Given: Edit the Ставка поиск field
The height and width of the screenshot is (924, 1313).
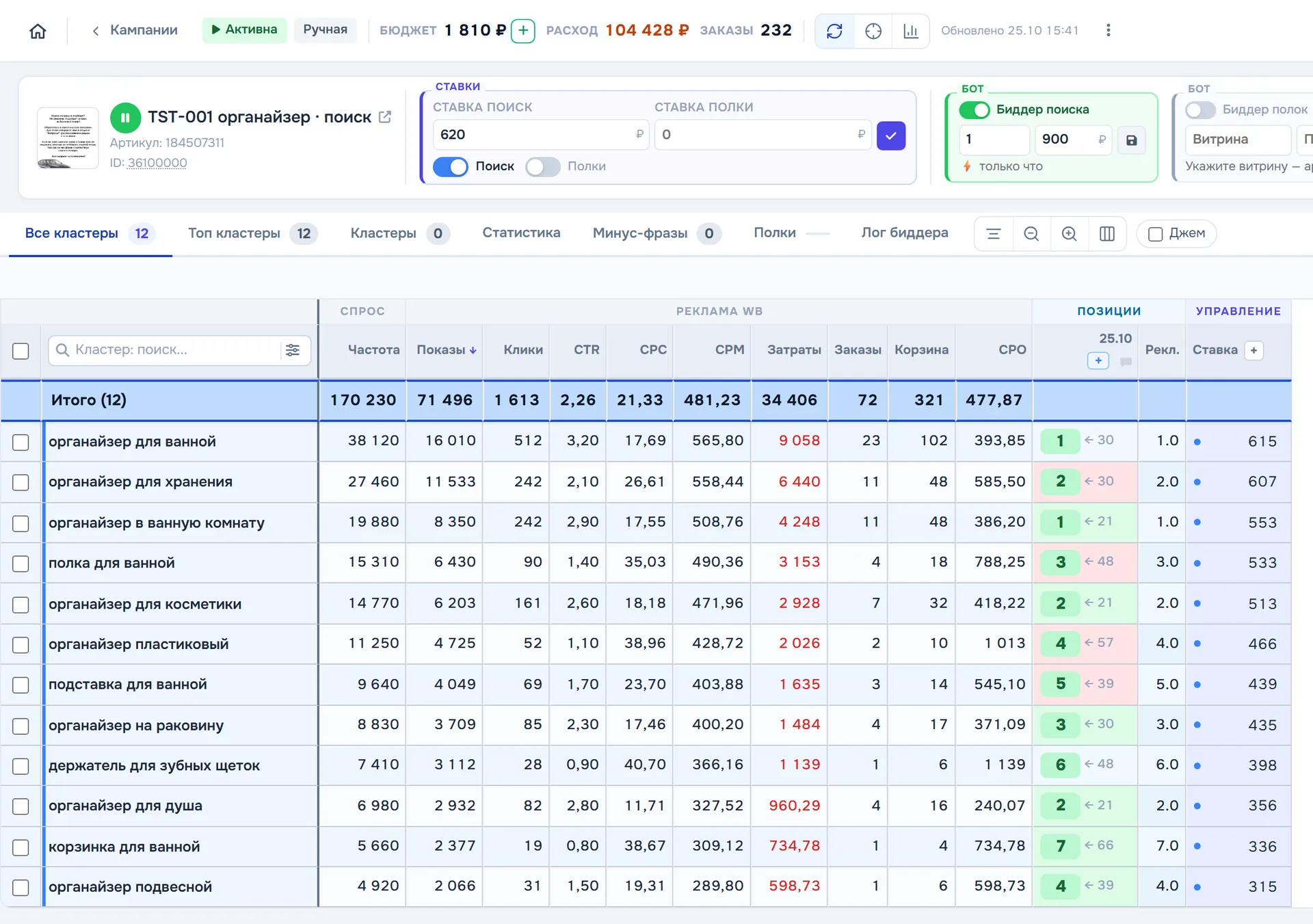Looking at the screenshot, I should (x=540, y=135).
